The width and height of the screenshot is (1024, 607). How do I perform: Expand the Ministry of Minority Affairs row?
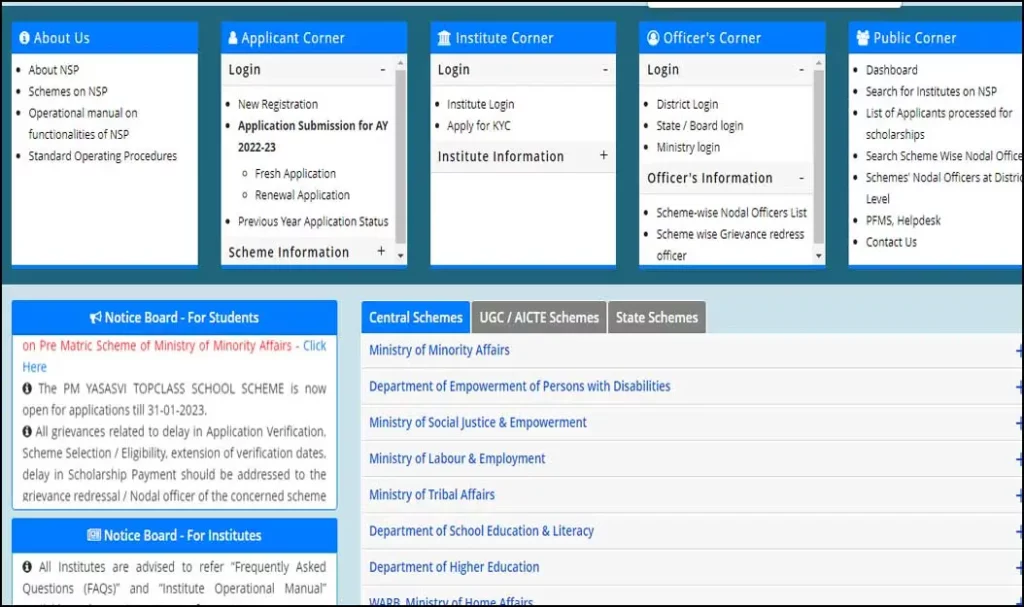pos(1018,351)
